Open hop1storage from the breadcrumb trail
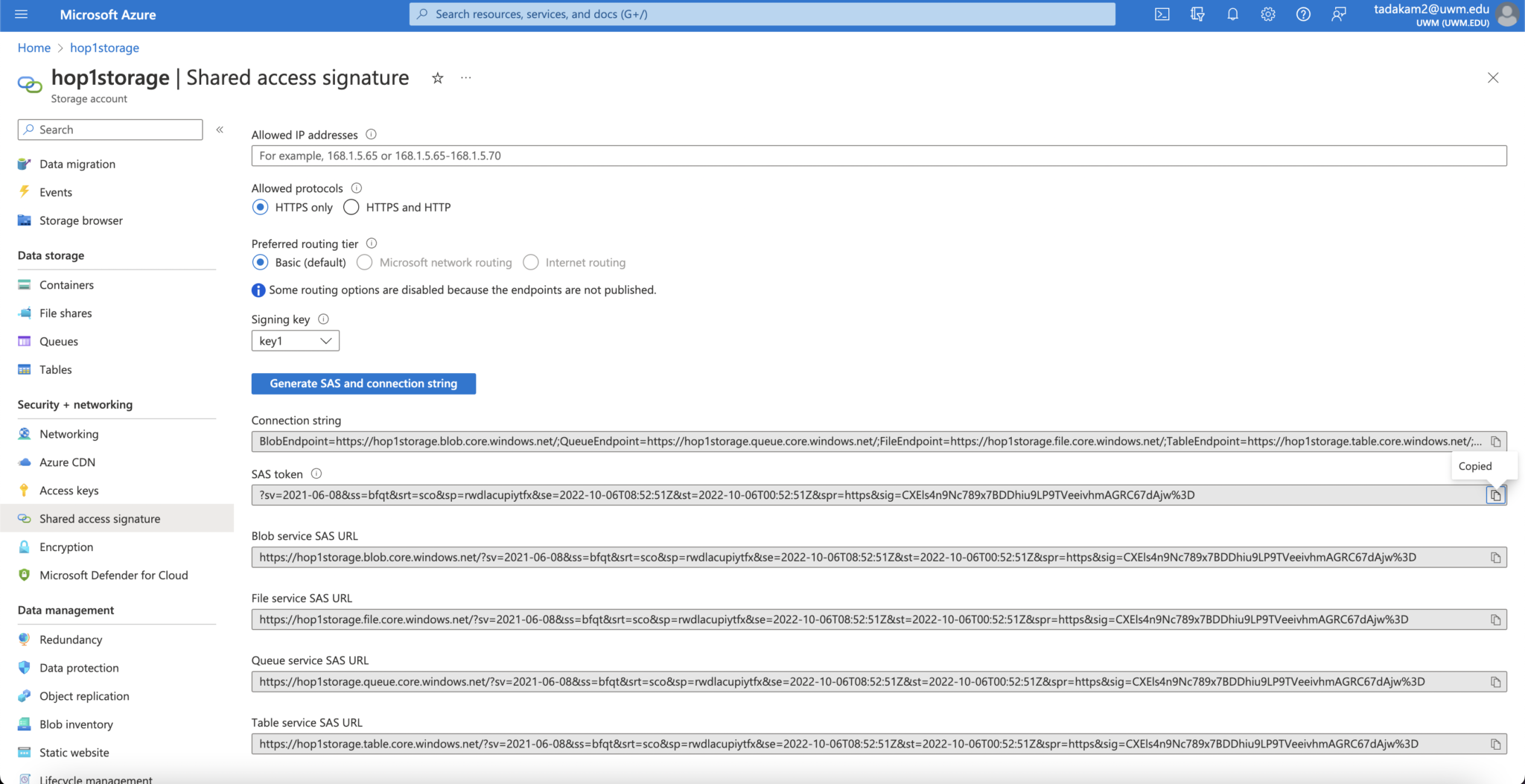Screen dimensions: 1525x784 point(104,47)
